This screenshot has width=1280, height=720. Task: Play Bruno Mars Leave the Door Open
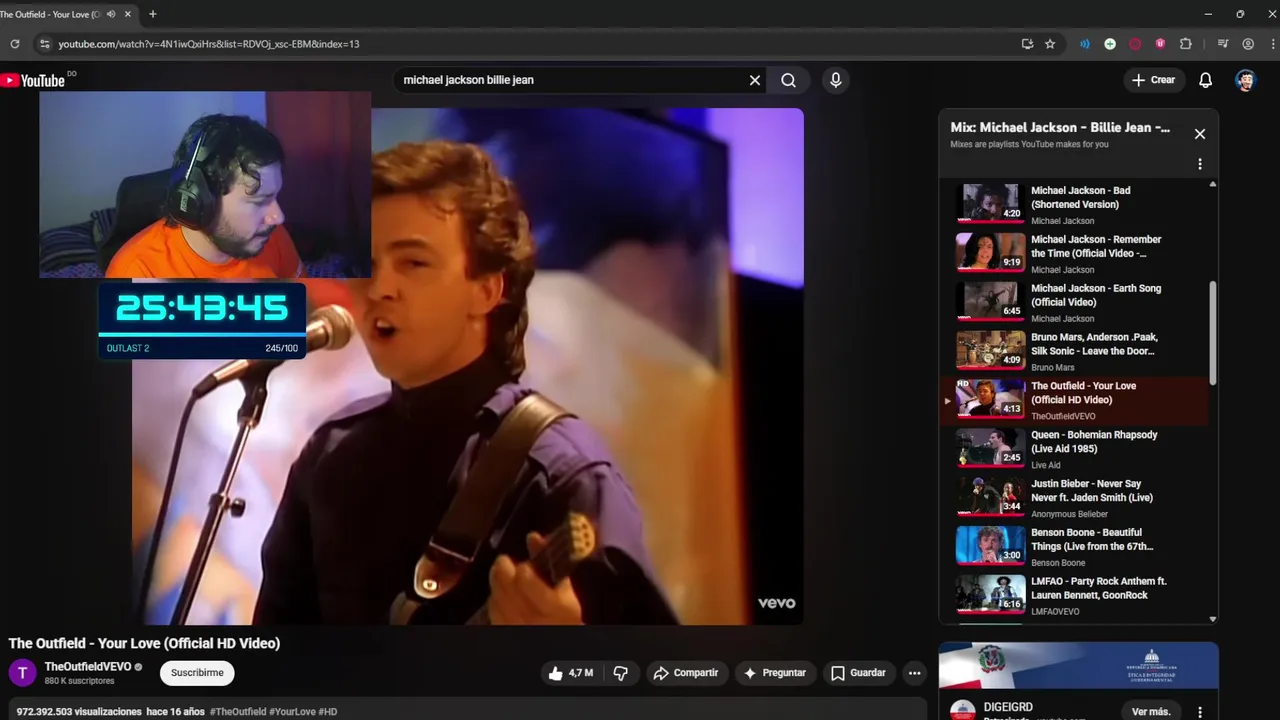tap(1079, 351)
